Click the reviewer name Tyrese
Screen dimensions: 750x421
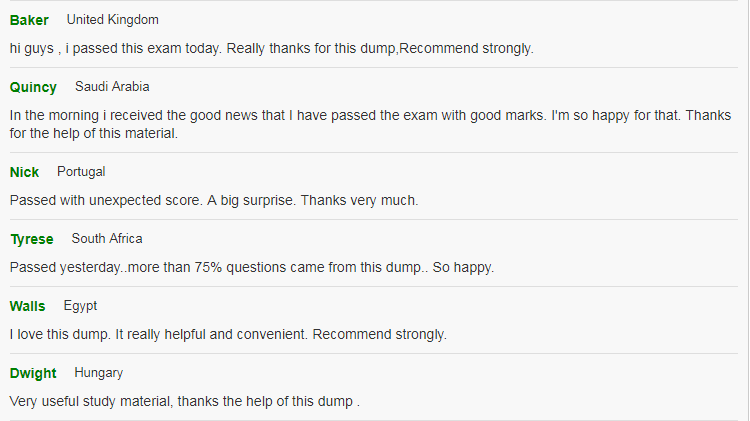pos(32,239)
